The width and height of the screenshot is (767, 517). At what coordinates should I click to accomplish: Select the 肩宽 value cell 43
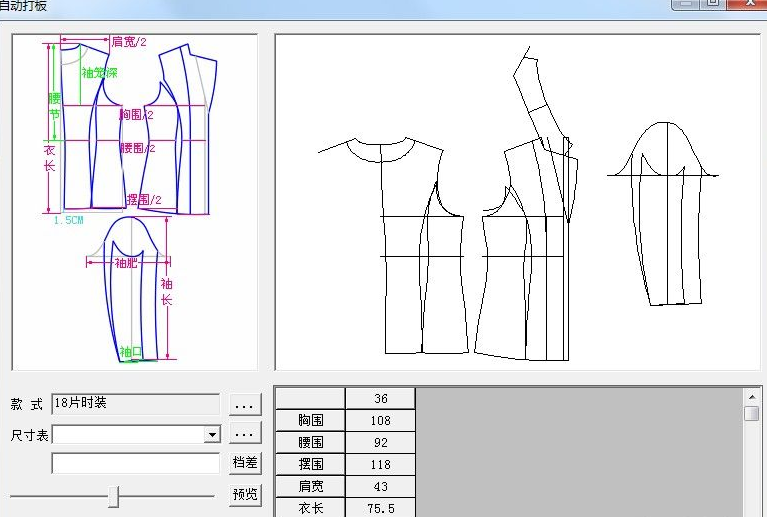point(380,487)
